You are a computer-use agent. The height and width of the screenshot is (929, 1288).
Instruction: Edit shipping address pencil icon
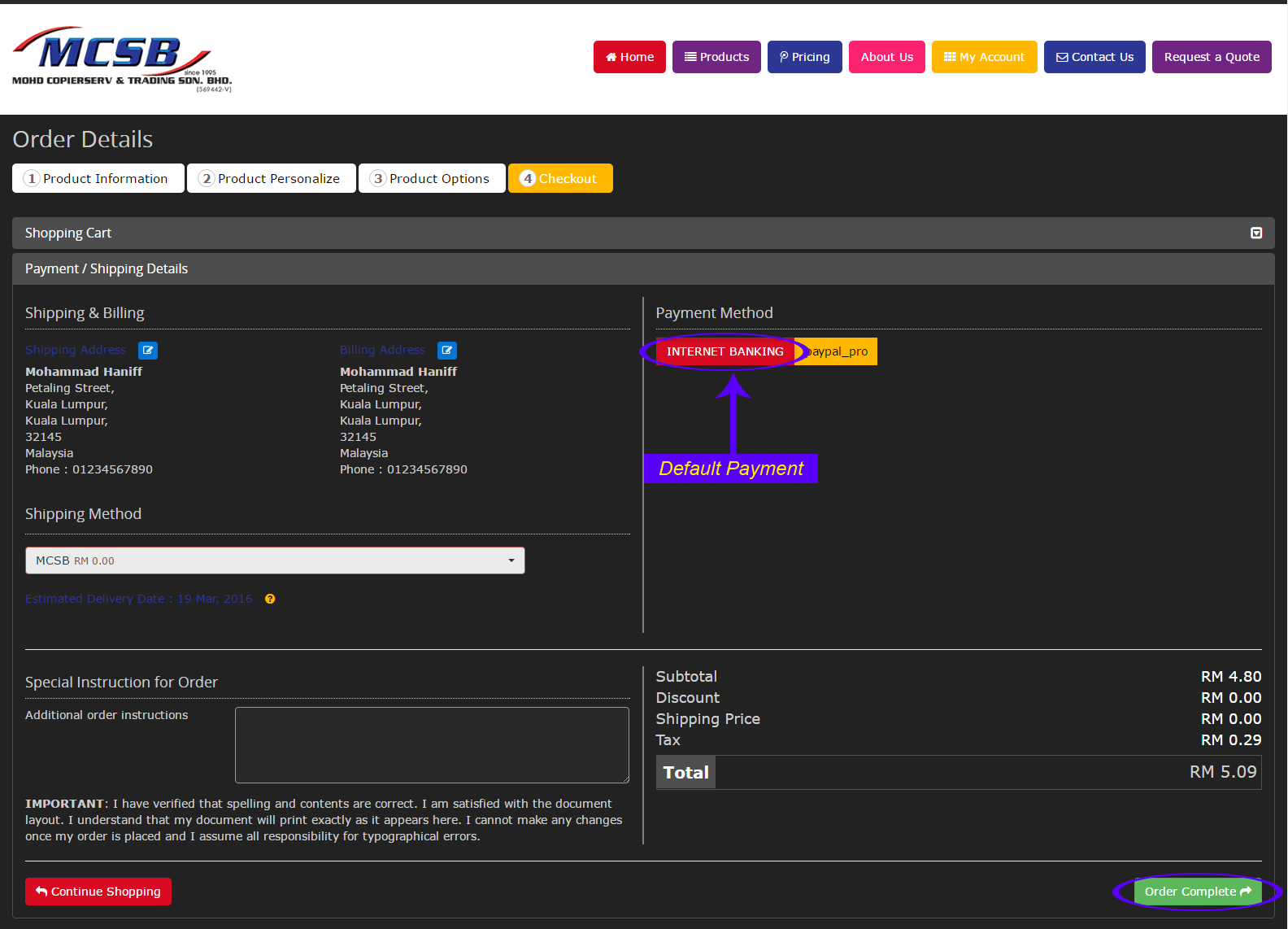tap(148, 351)
